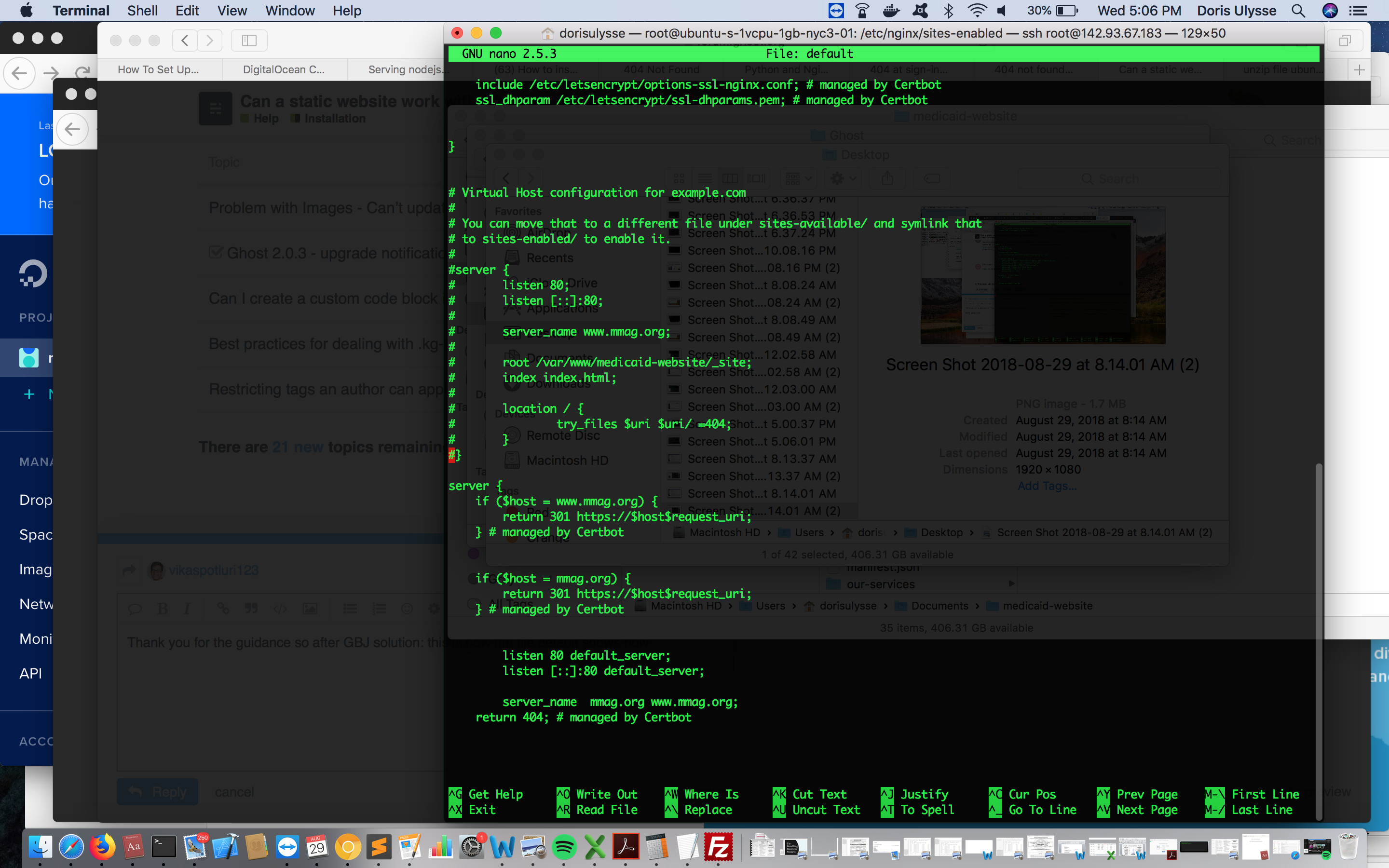Click Safari's show tab overview button
The image size is (1389, 868).
tap(1344, 41)
